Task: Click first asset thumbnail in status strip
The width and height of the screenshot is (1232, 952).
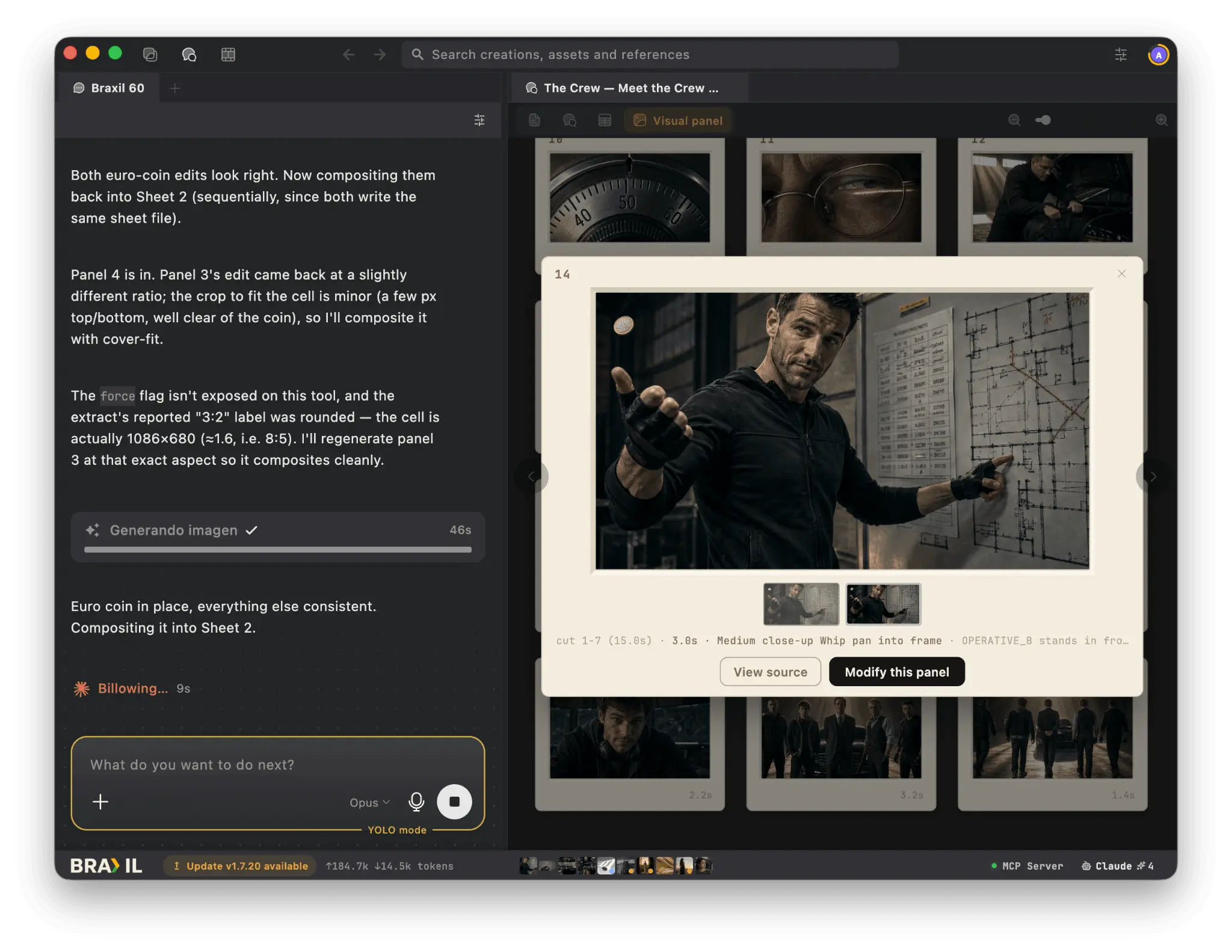Action: [528, 866]
